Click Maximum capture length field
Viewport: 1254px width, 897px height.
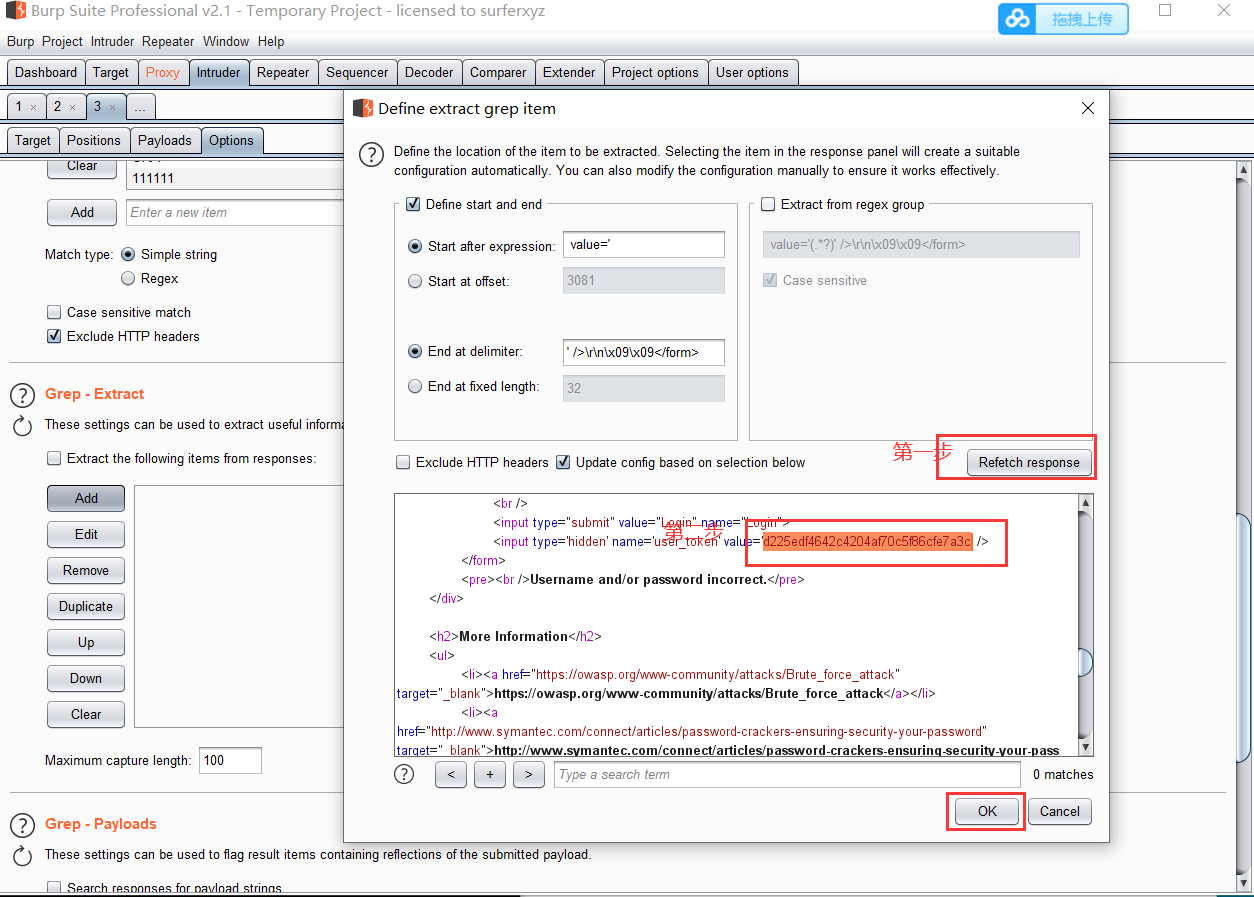(x=230, y=761)
